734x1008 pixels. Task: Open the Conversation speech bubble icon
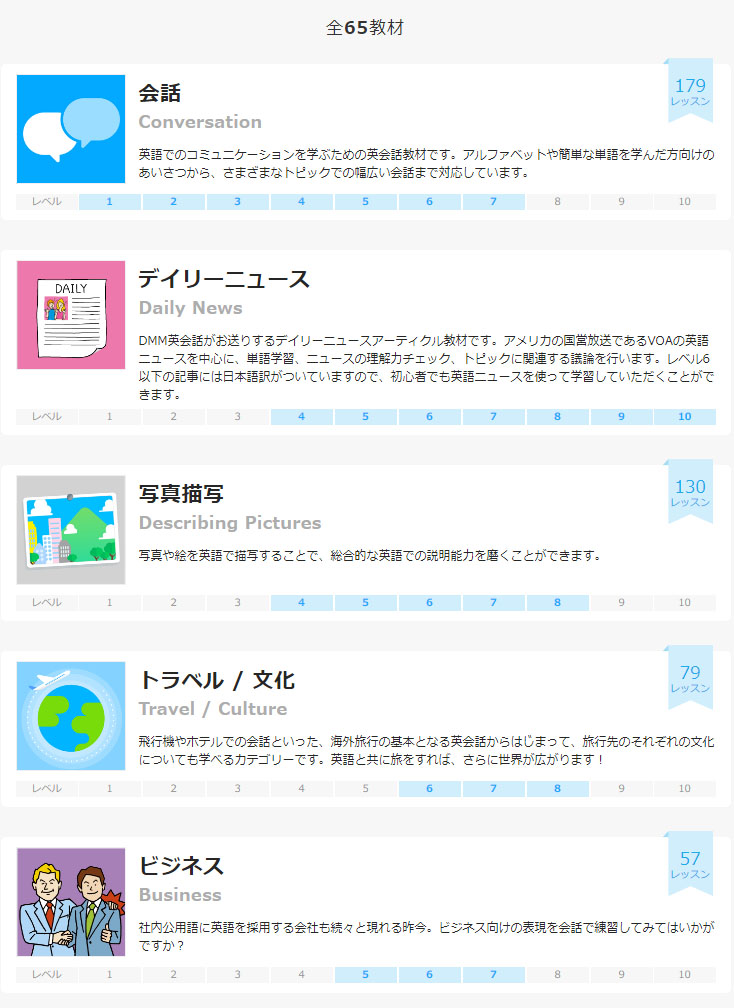click(x=71, y=129)
